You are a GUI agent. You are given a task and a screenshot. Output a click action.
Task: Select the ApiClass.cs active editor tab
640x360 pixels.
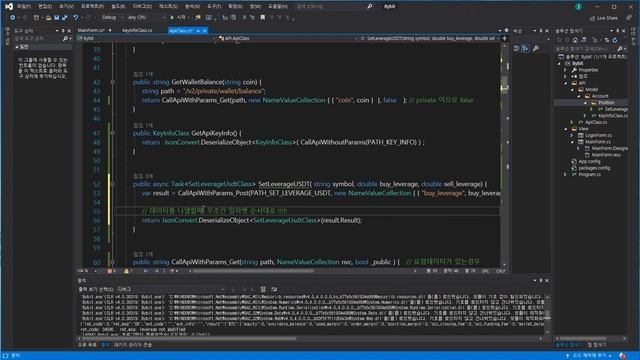click(181, 31)
